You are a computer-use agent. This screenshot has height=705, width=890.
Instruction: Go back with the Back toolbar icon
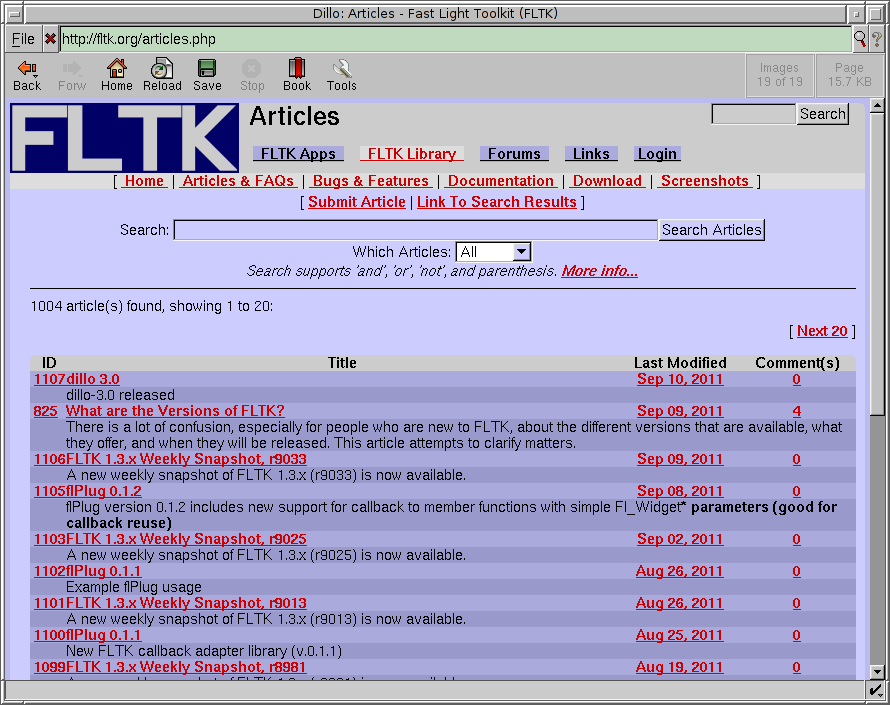27,75
